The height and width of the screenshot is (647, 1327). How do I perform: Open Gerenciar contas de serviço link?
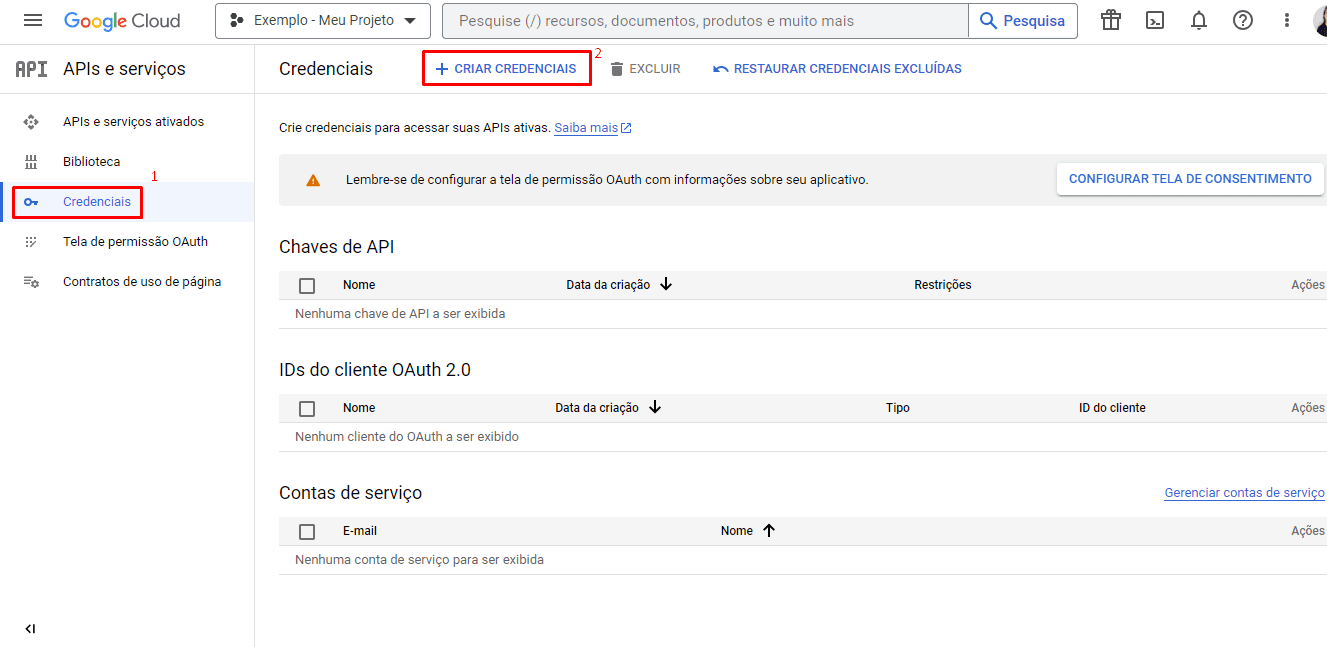[x=1244, y=493]
